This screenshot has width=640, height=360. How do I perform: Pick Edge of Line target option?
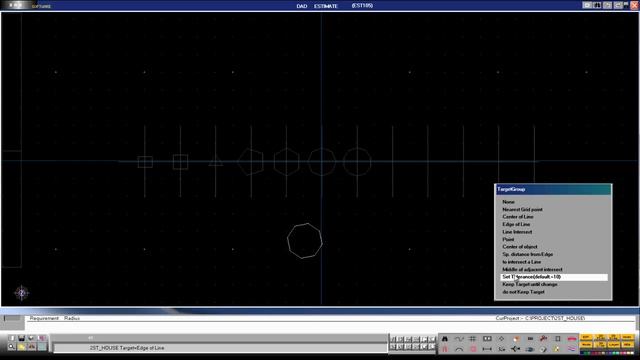(516, 224)
